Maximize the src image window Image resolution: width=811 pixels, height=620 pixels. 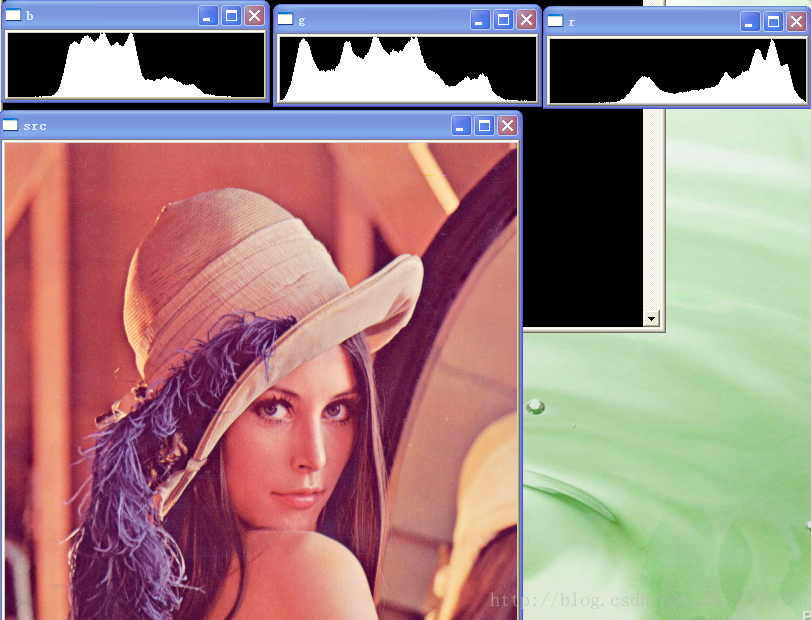coord(484,126)
